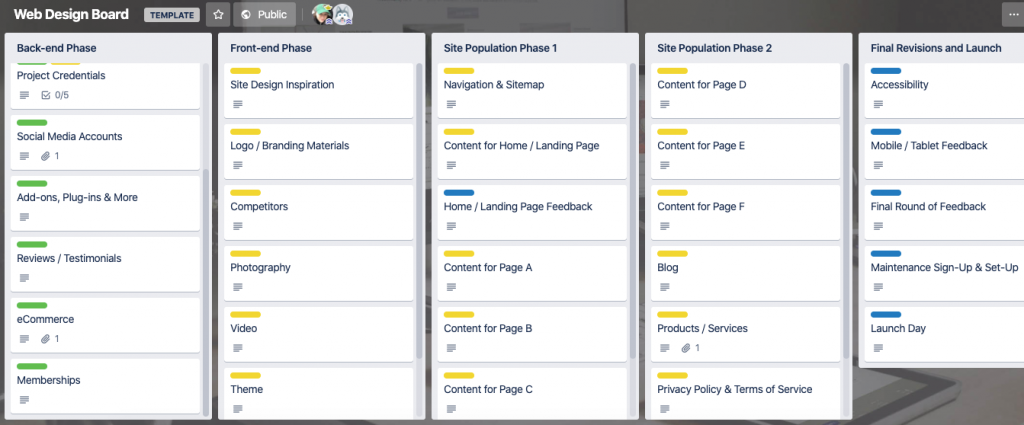This screenshot has width=1024, height=425.
Task: Open the Navigation & Sitemap card
Action: tap(532, 90)
